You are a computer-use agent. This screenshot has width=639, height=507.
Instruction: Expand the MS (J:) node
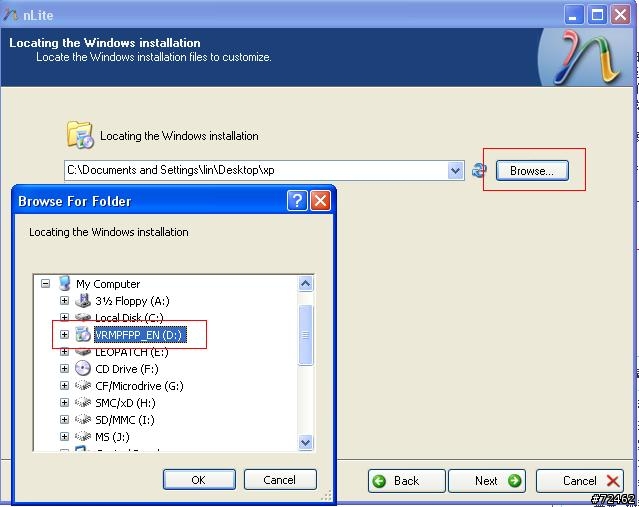click(64, 436)
